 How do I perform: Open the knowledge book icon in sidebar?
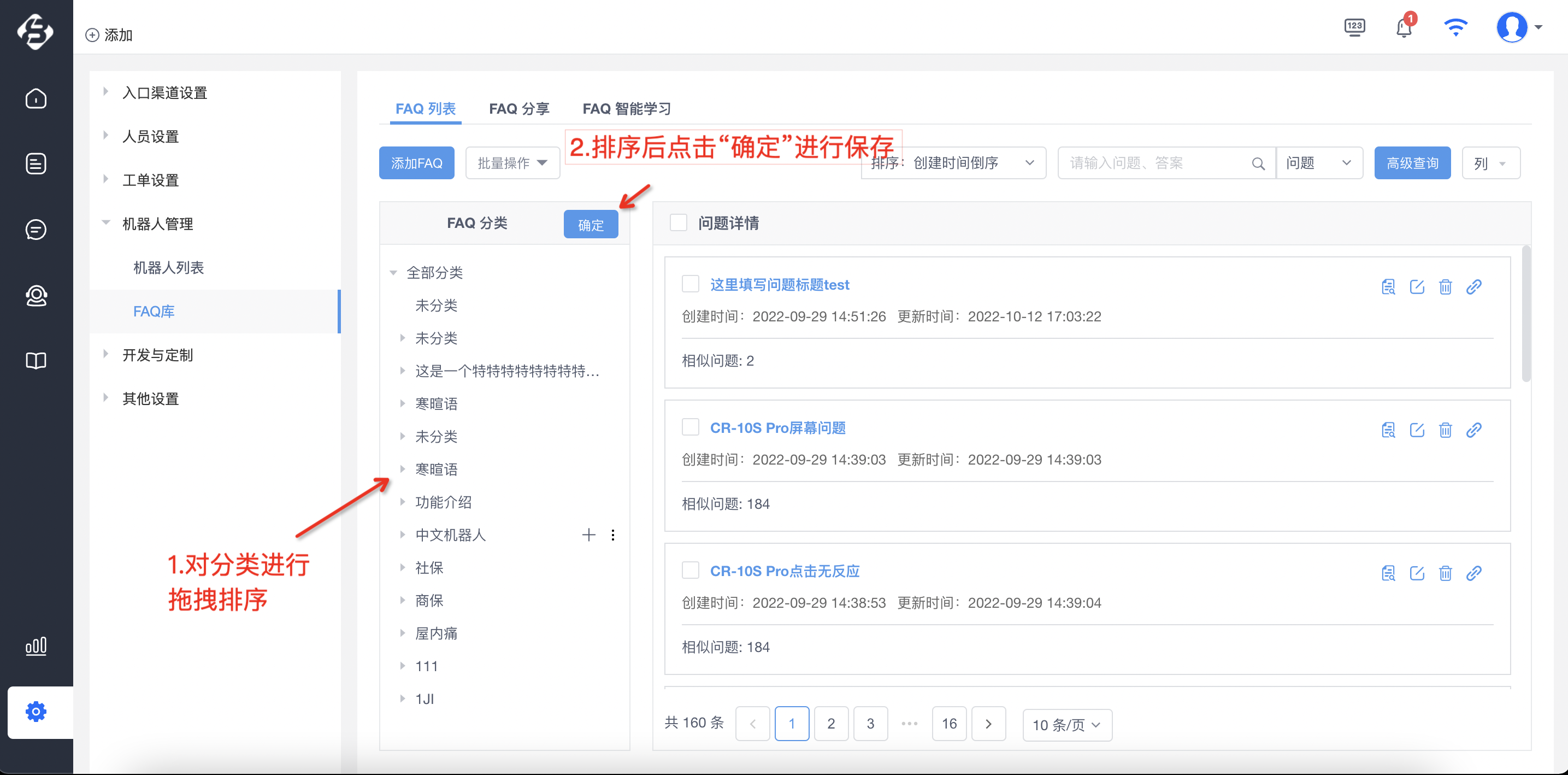(36, 360)
